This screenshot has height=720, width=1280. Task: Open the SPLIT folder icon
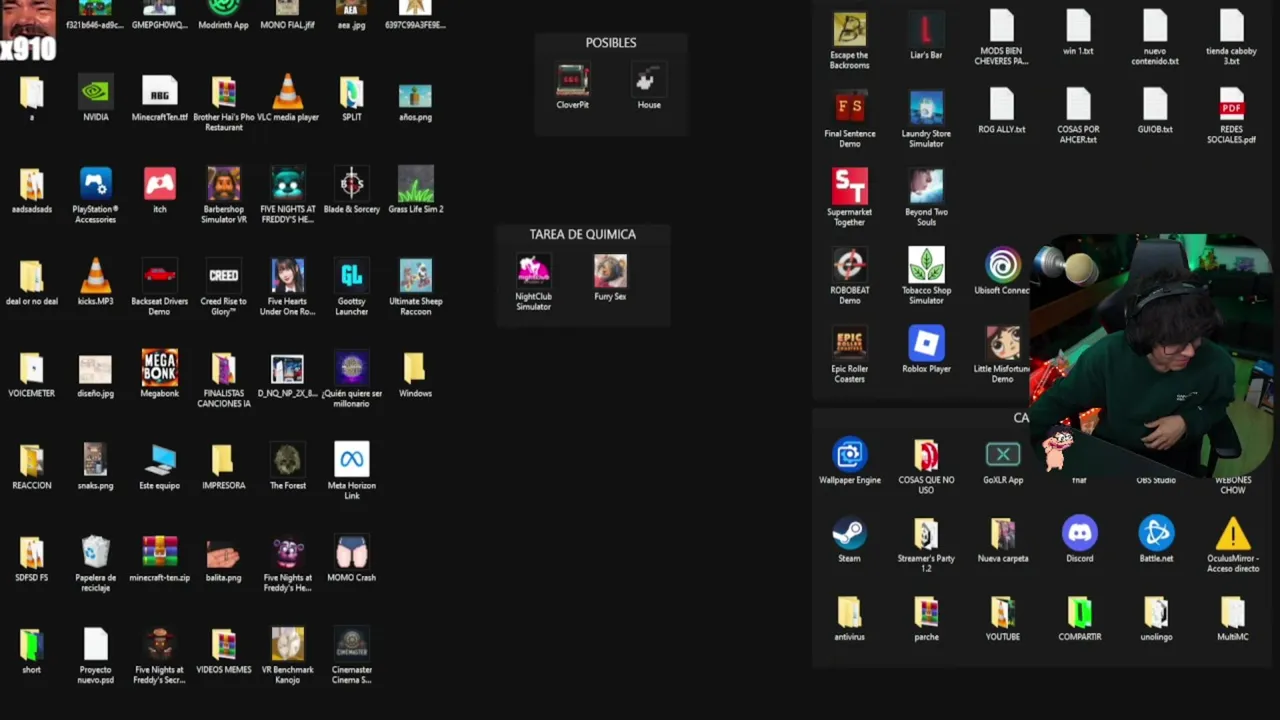pos(351,92)
